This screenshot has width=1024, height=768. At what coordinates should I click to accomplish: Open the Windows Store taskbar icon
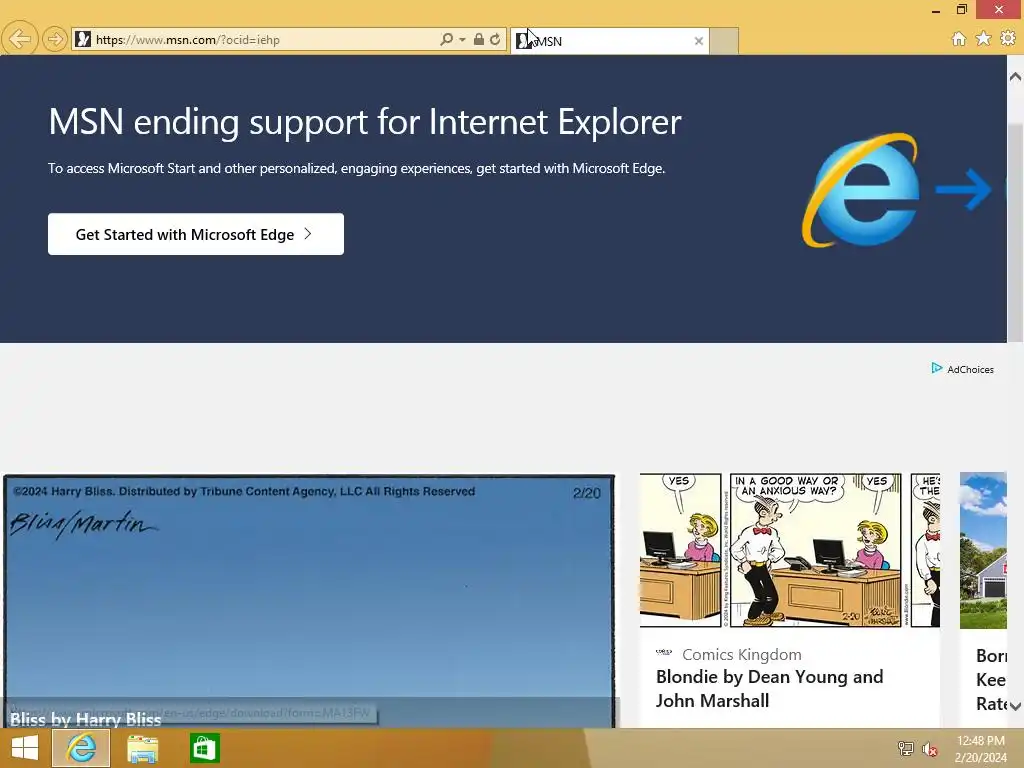pos(204,748)
